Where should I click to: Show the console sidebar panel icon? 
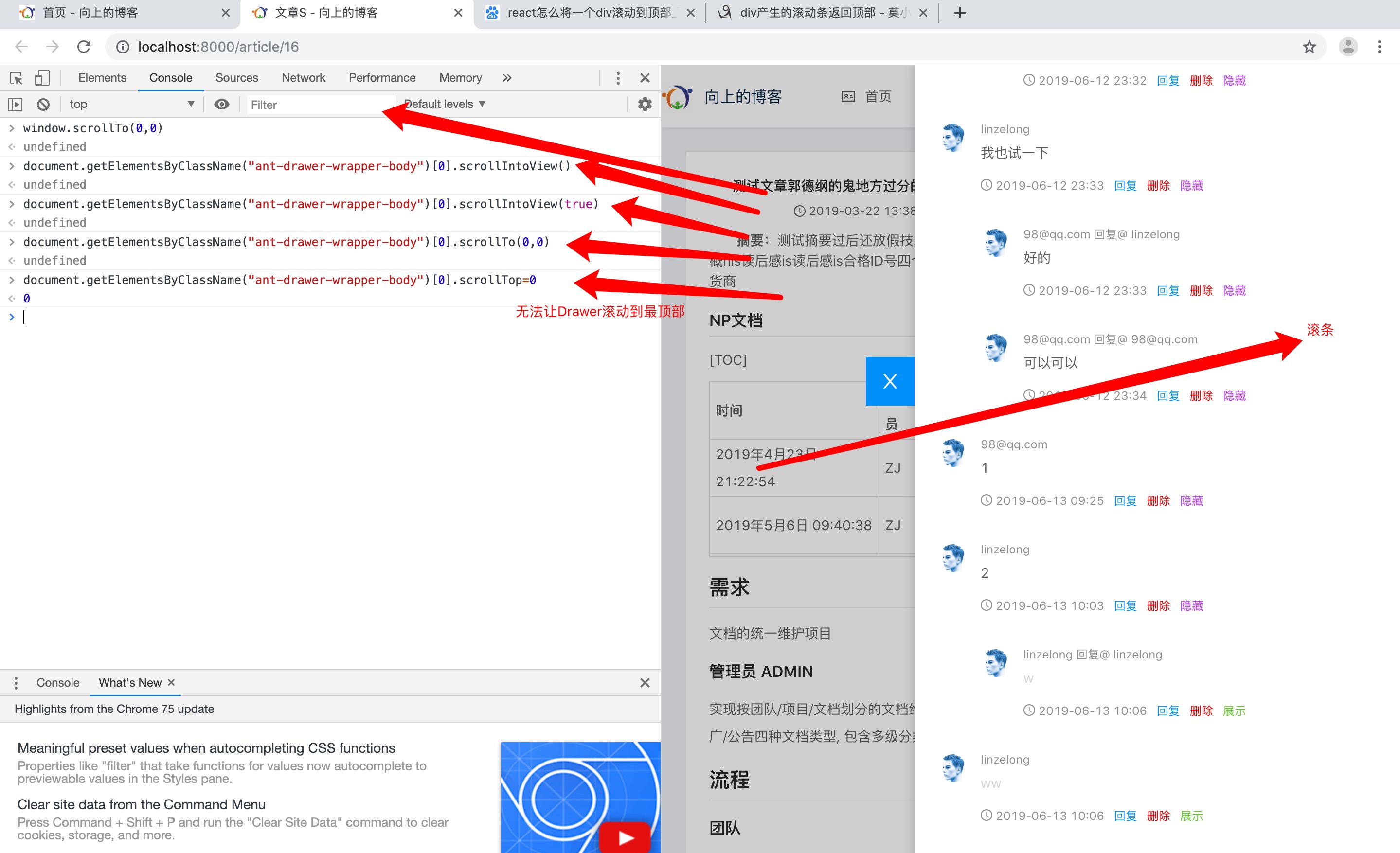15,105
